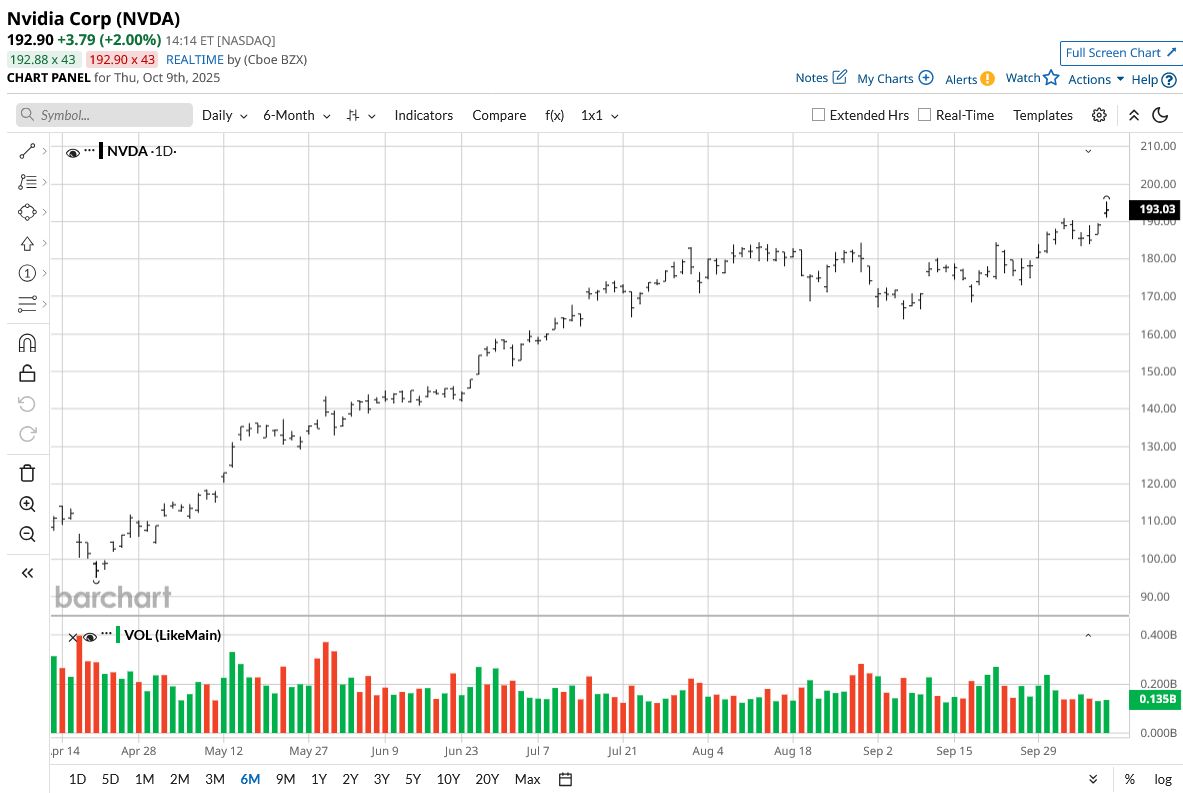This screenshot has height=793, width=1183.
Task: Select the 5D time range
Action: tap(110, 779)
